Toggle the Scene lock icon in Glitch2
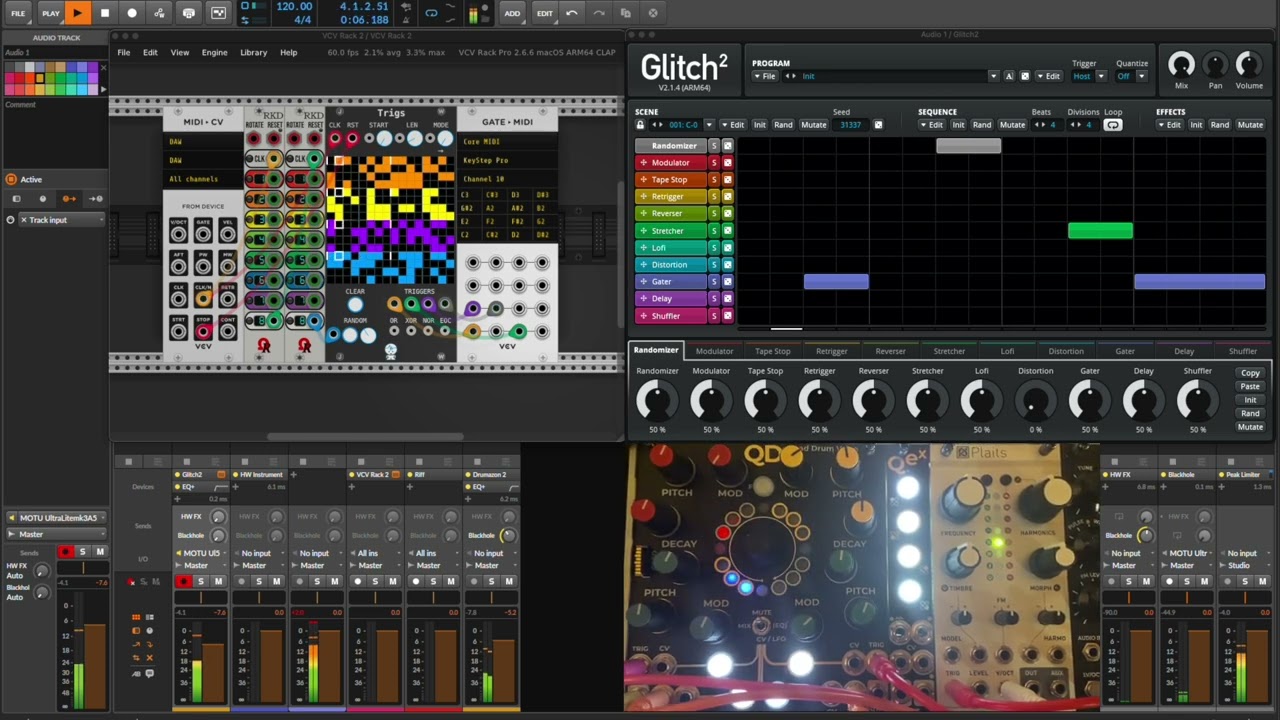The height and width of the screenshot is (720, 1280). tap(640, 125)
